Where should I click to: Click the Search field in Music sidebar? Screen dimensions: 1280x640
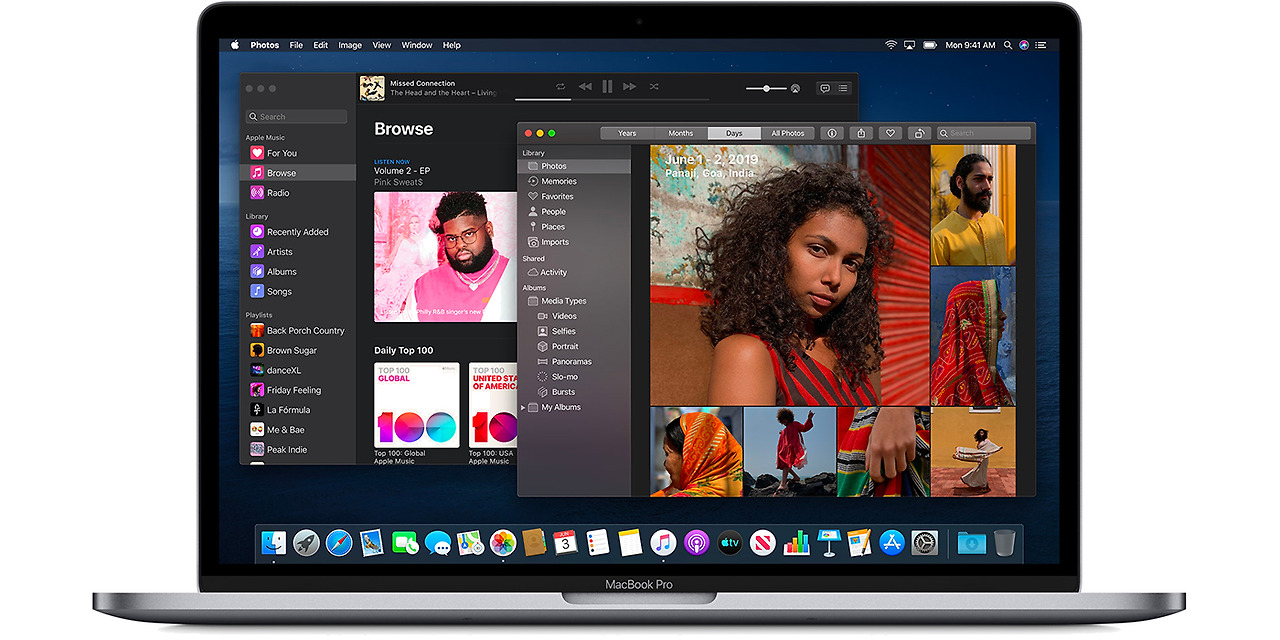click(297, 117)
